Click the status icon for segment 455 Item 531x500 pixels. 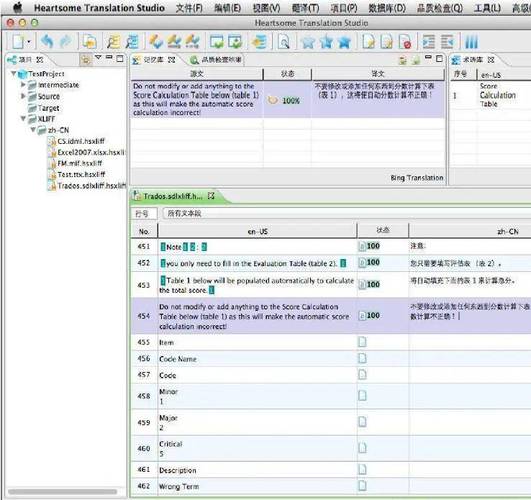[x=362, y=342]
